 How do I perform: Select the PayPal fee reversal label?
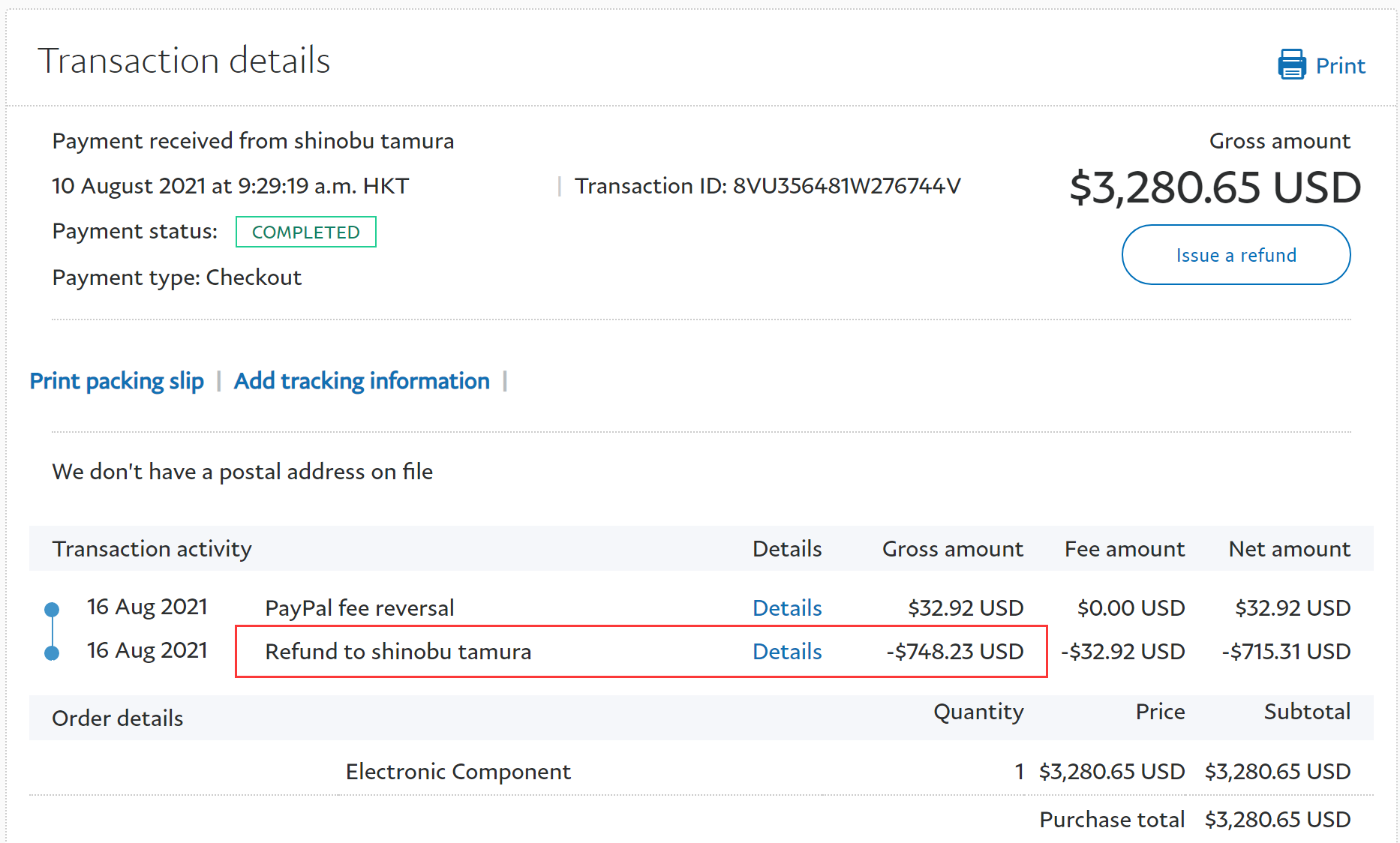359,607
